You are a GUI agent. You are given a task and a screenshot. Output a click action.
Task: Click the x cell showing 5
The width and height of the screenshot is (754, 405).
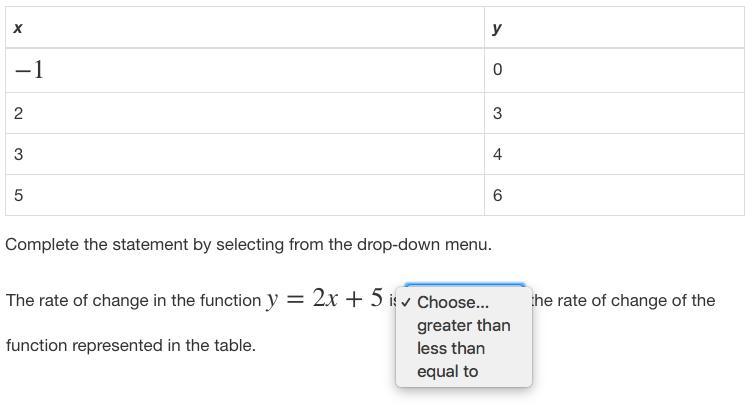click(19, 195)
